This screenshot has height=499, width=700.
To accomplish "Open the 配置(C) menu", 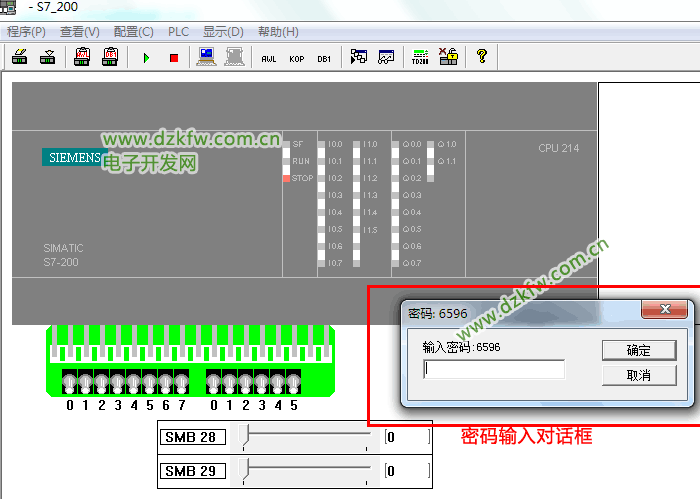I will 133,32.
